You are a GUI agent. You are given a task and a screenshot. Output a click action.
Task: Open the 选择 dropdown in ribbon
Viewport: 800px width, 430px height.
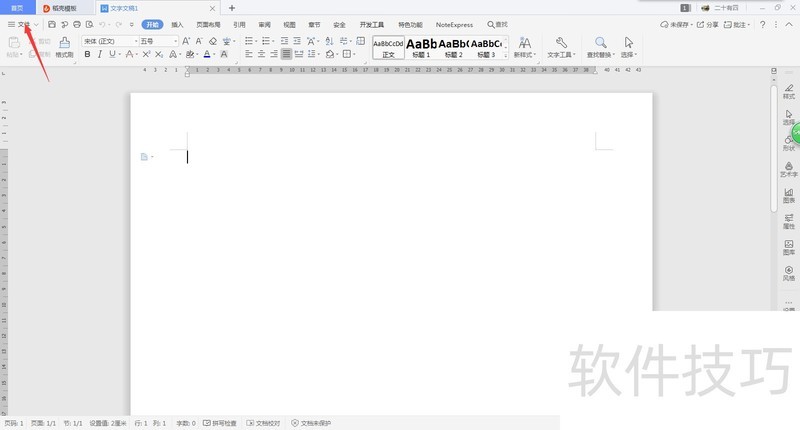629,47
